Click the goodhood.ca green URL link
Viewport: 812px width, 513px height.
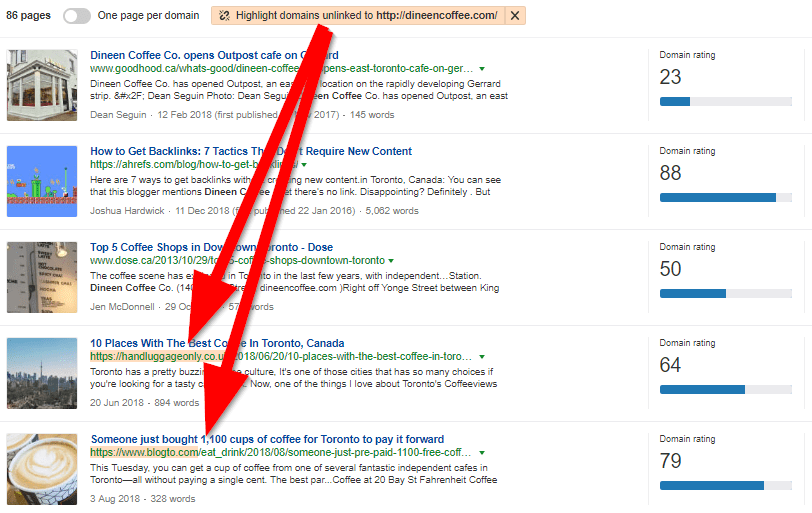coord(281,69)
